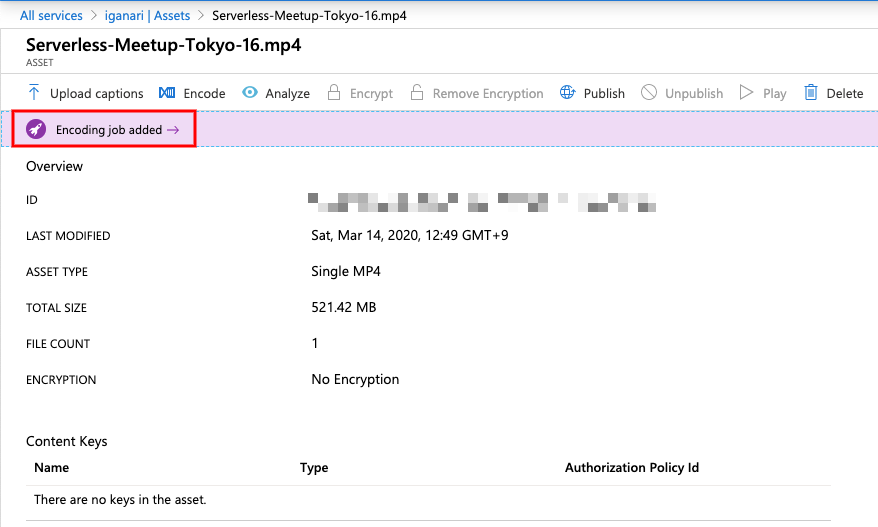
Task: Select Remove Encryption toolbar label
Action: click(x=488, y=94)
